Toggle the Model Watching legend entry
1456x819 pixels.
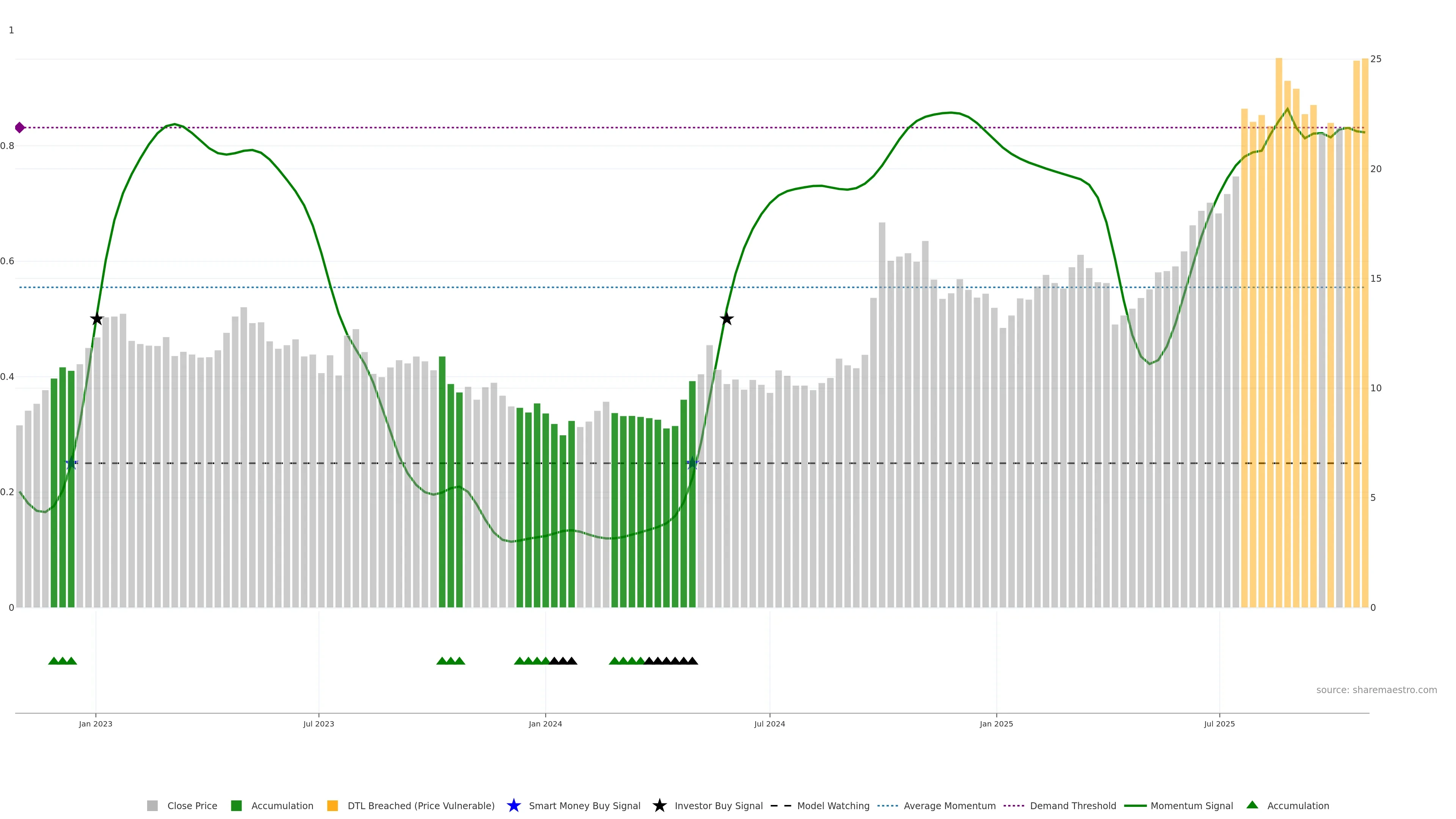[x=833, y=806]
